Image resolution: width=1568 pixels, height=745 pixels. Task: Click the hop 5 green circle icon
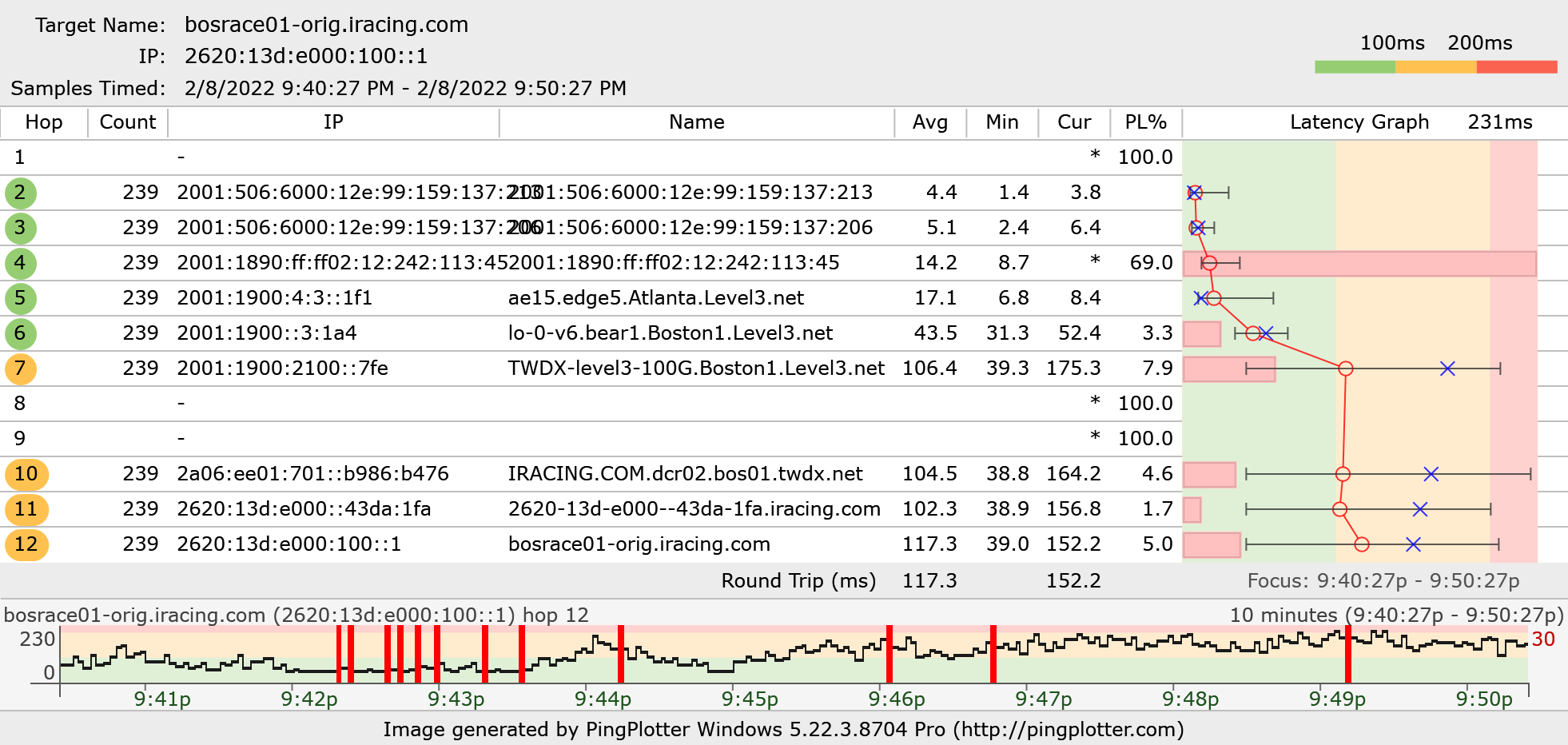pos(20,298)
